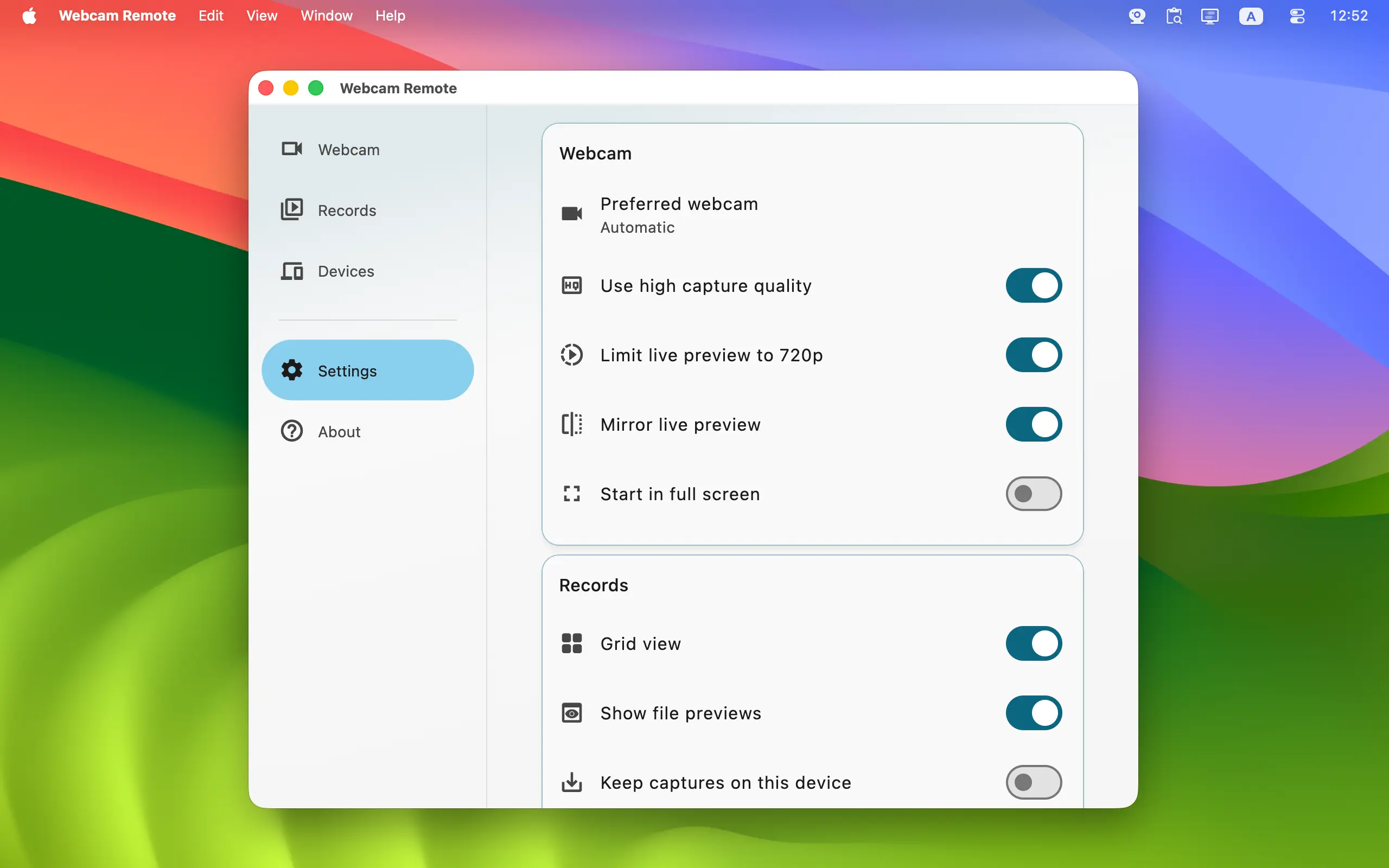The image size is (1389, 868).
Task: Turn off Limit live preview to 720p
Action: (x=1034, y=355)
